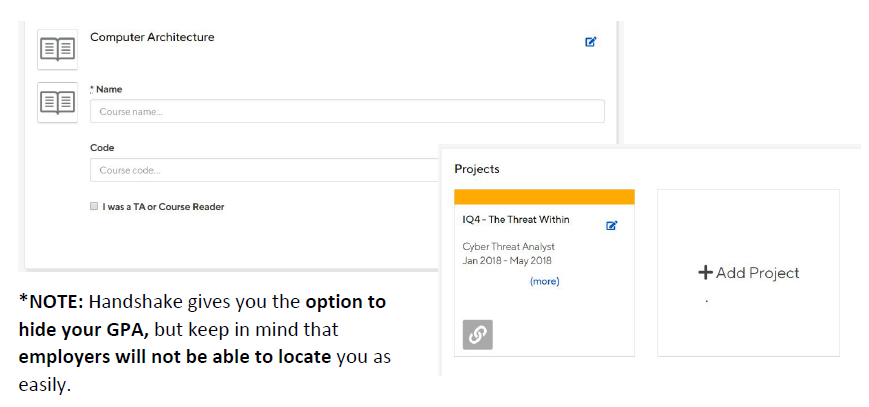Open the IQ4 - The Threat Within project title
Screen dimensions: 869x407
pyautogui.click(x=515, y=220)
